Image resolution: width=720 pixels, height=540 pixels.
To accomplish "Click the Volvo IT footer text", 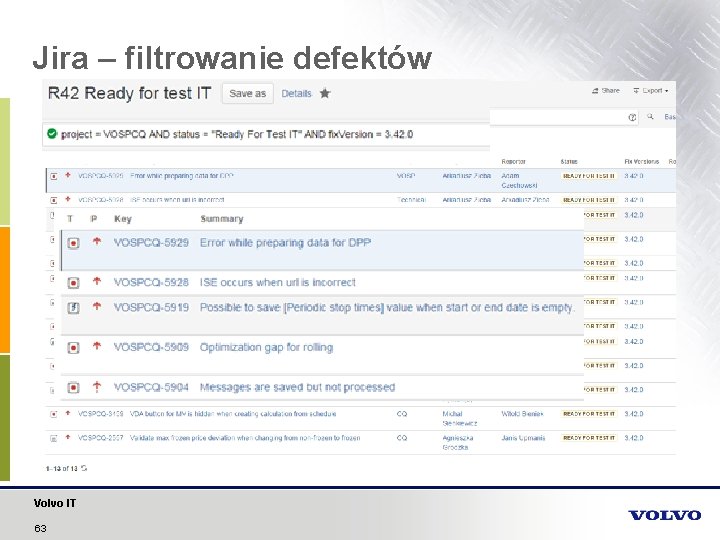I will tap(55, 503).
